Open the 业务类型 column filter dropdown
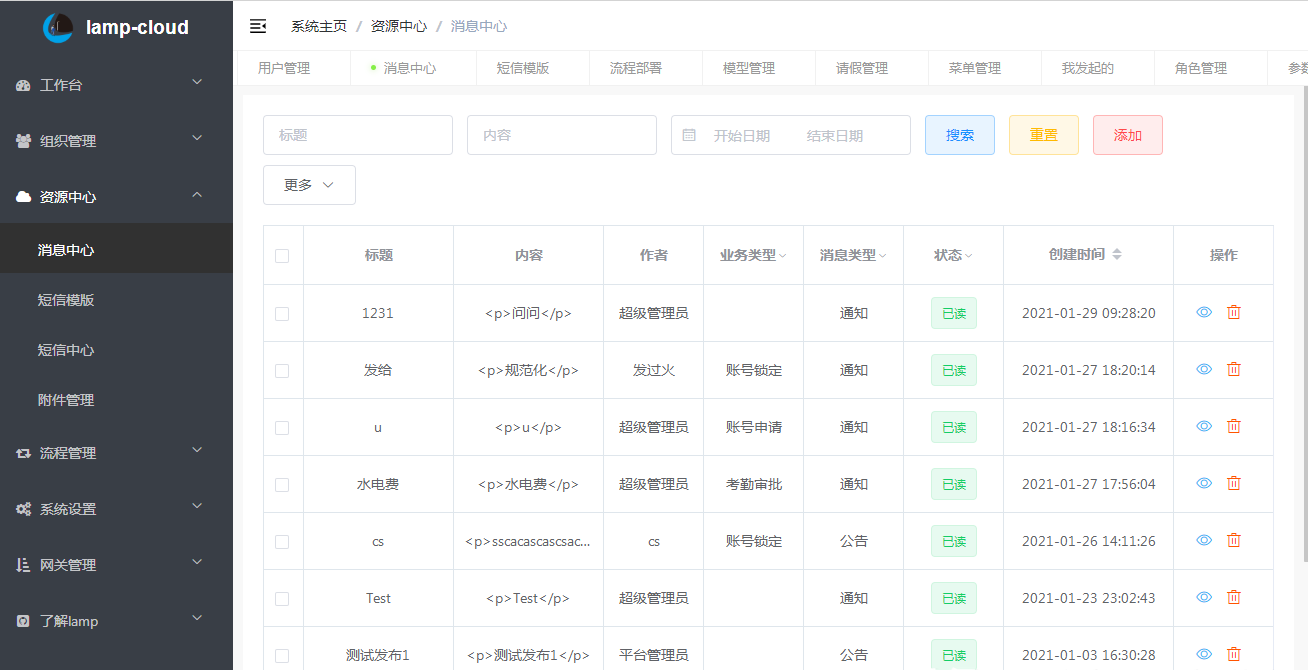Screen dimensions: 1308x670 [x=782, y=256]
